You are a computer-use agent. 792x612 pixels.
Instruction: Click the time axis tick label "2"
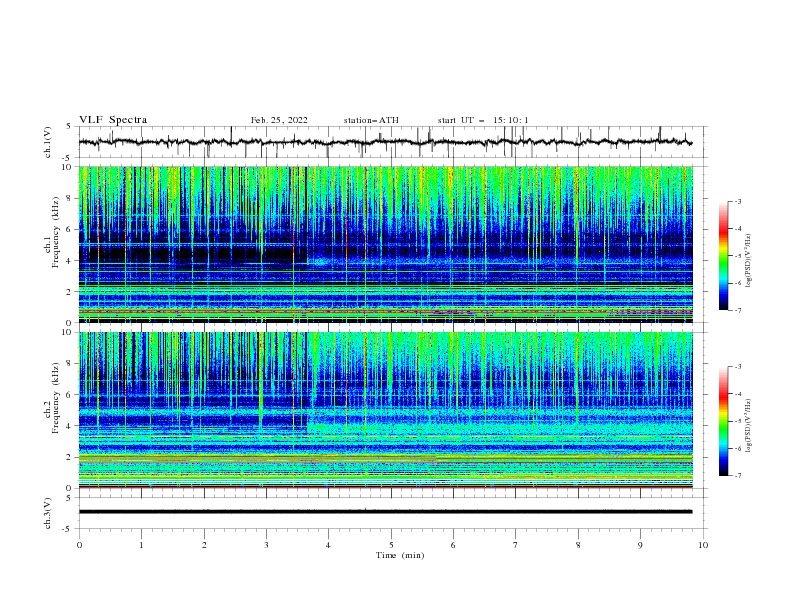(x=204, y=545)
